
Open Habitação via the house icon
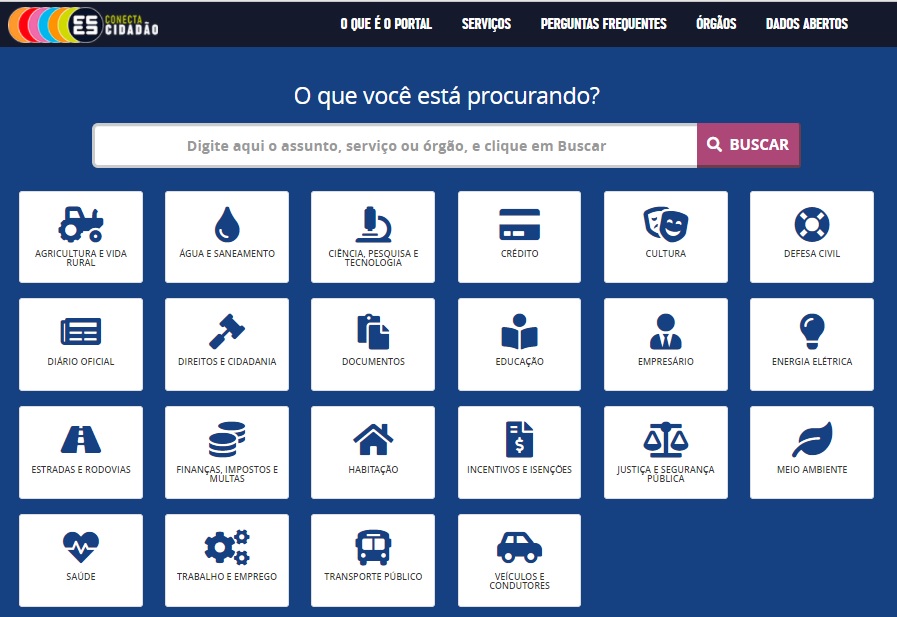tap(372, 438)
